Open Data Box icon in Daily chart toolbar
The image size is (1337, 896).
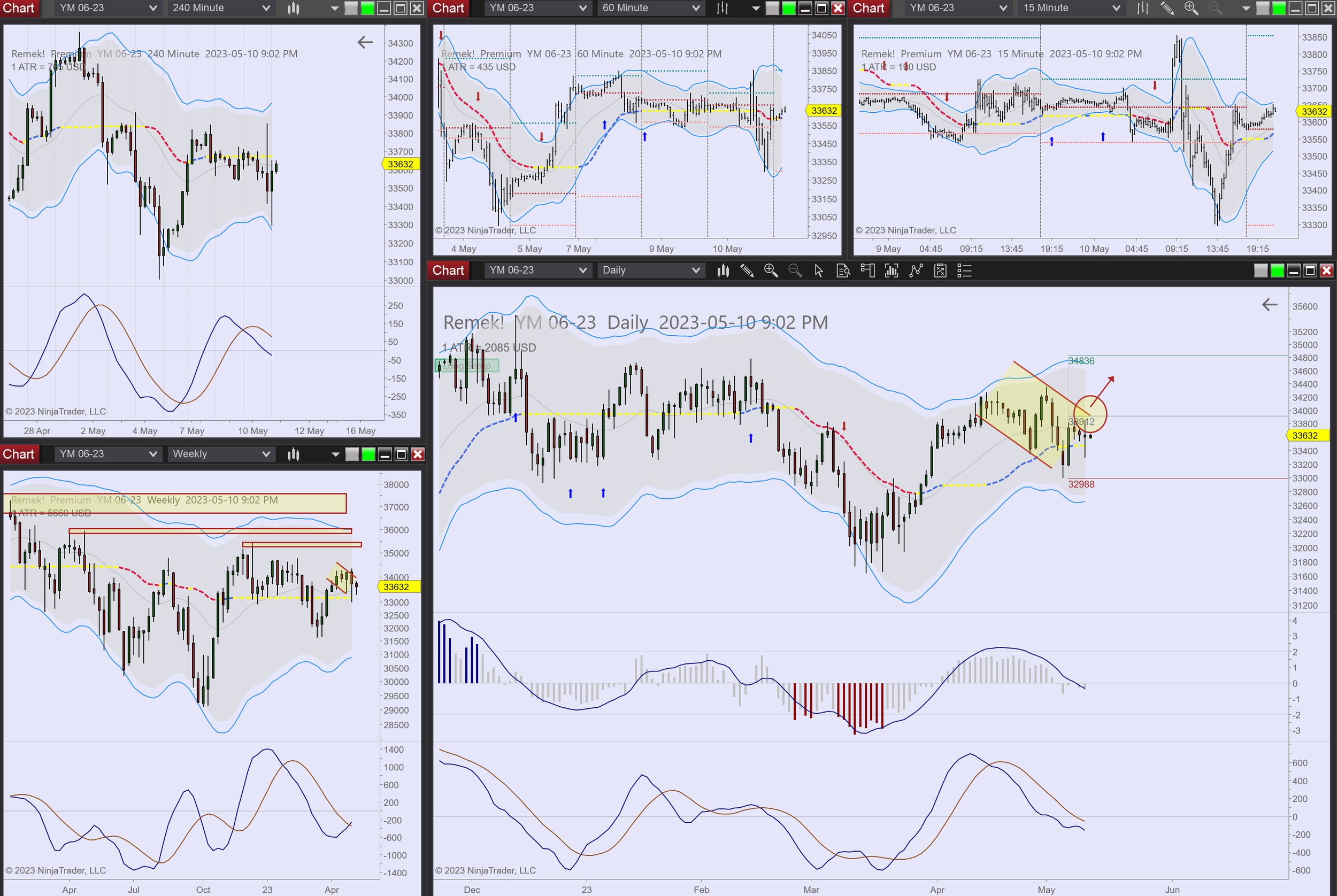(843, 271)
